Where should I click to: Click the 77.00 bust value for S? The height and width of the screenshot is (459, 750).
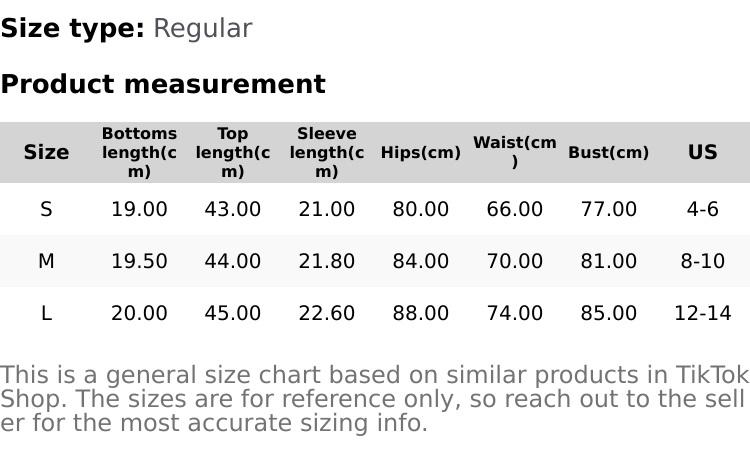click(609, 209)
